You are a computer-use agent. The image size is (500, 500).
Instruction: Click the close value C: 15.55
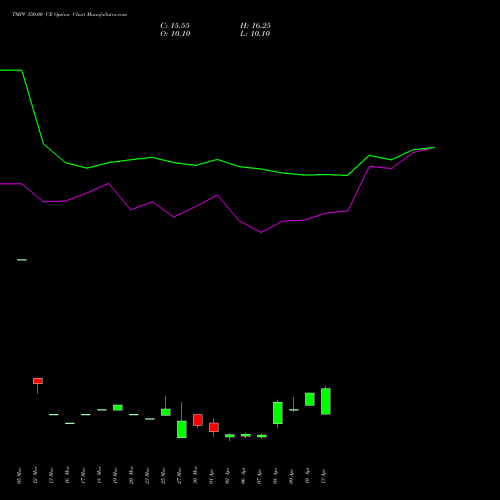[x=175, y=26]
